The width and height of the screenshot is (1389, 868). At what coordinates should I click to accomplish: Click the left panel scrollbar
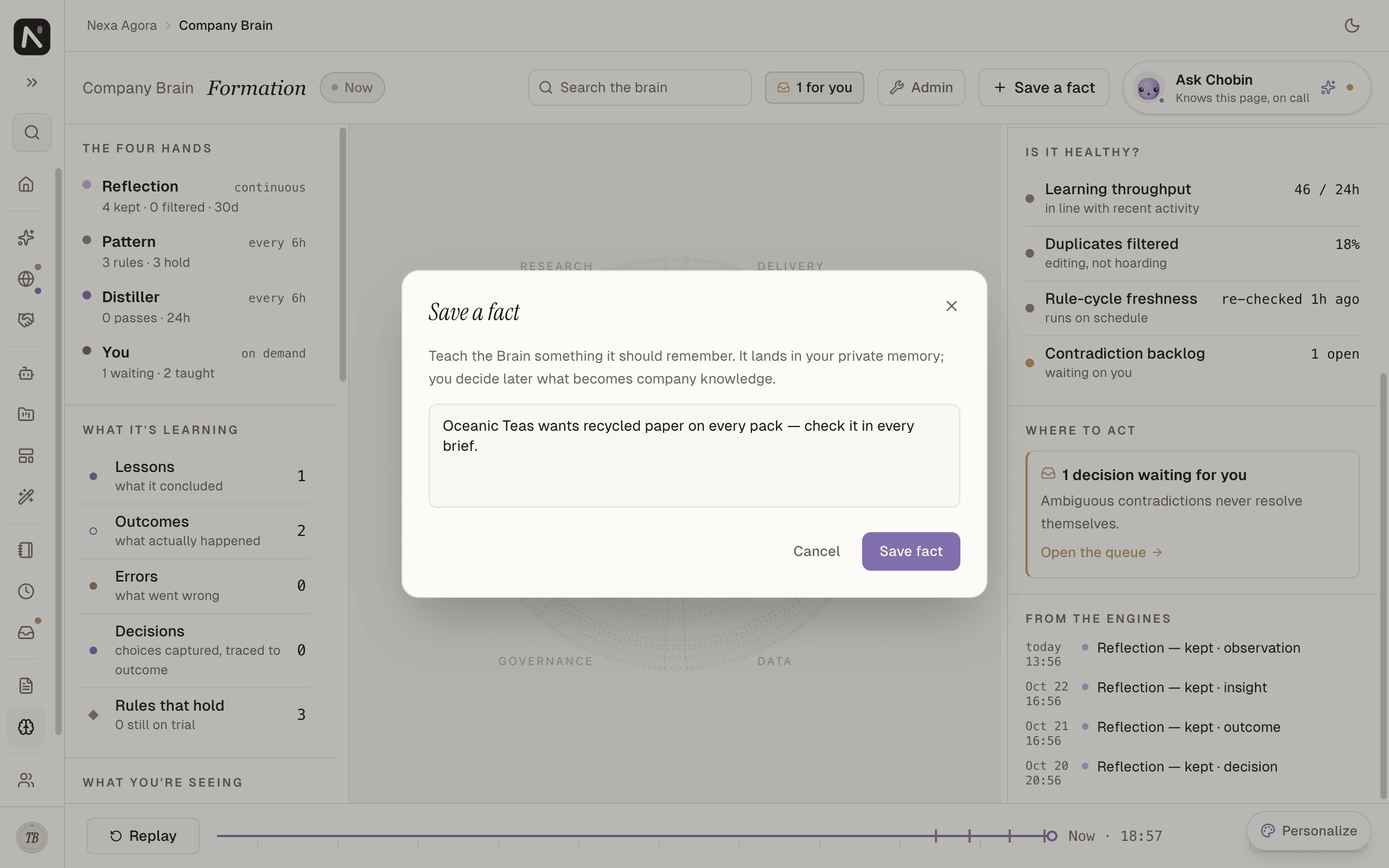coord(343,254)
